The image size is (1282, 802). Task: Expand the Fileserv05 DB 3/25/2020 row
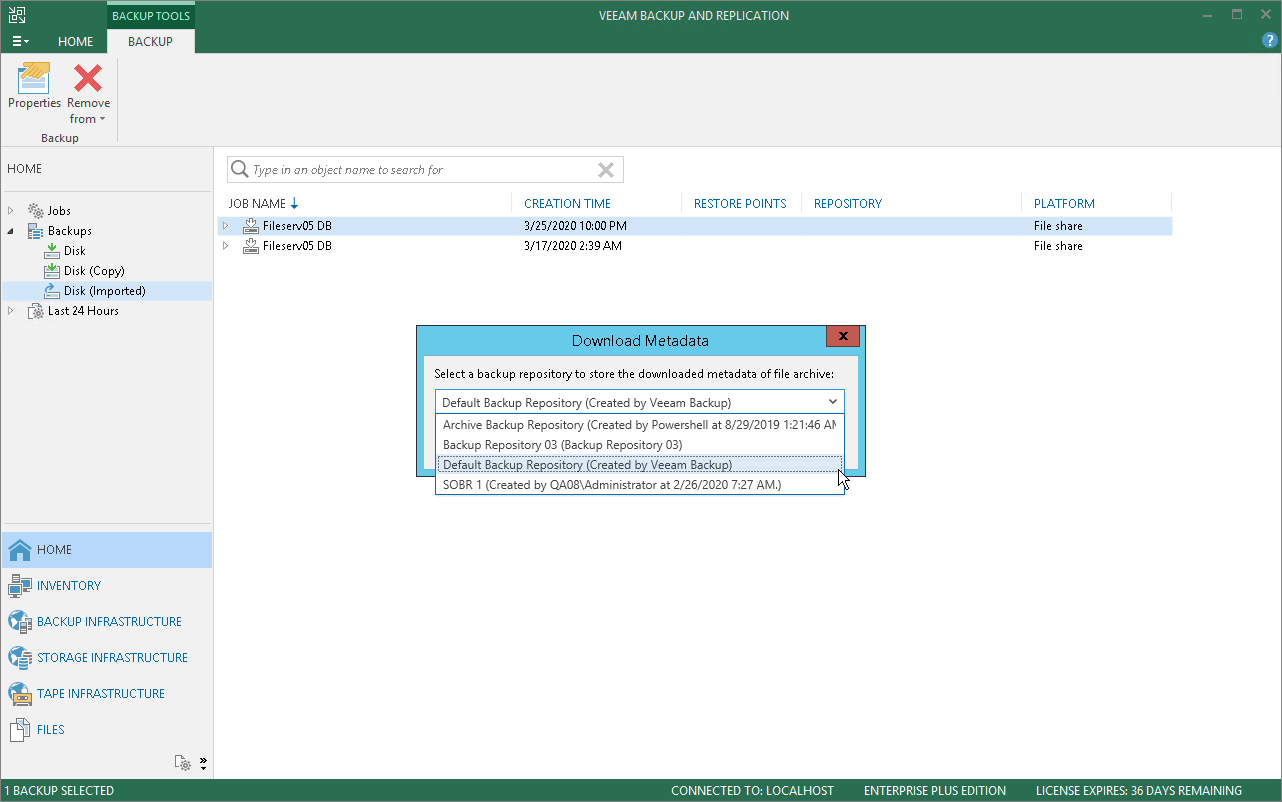tap(226, 226)
